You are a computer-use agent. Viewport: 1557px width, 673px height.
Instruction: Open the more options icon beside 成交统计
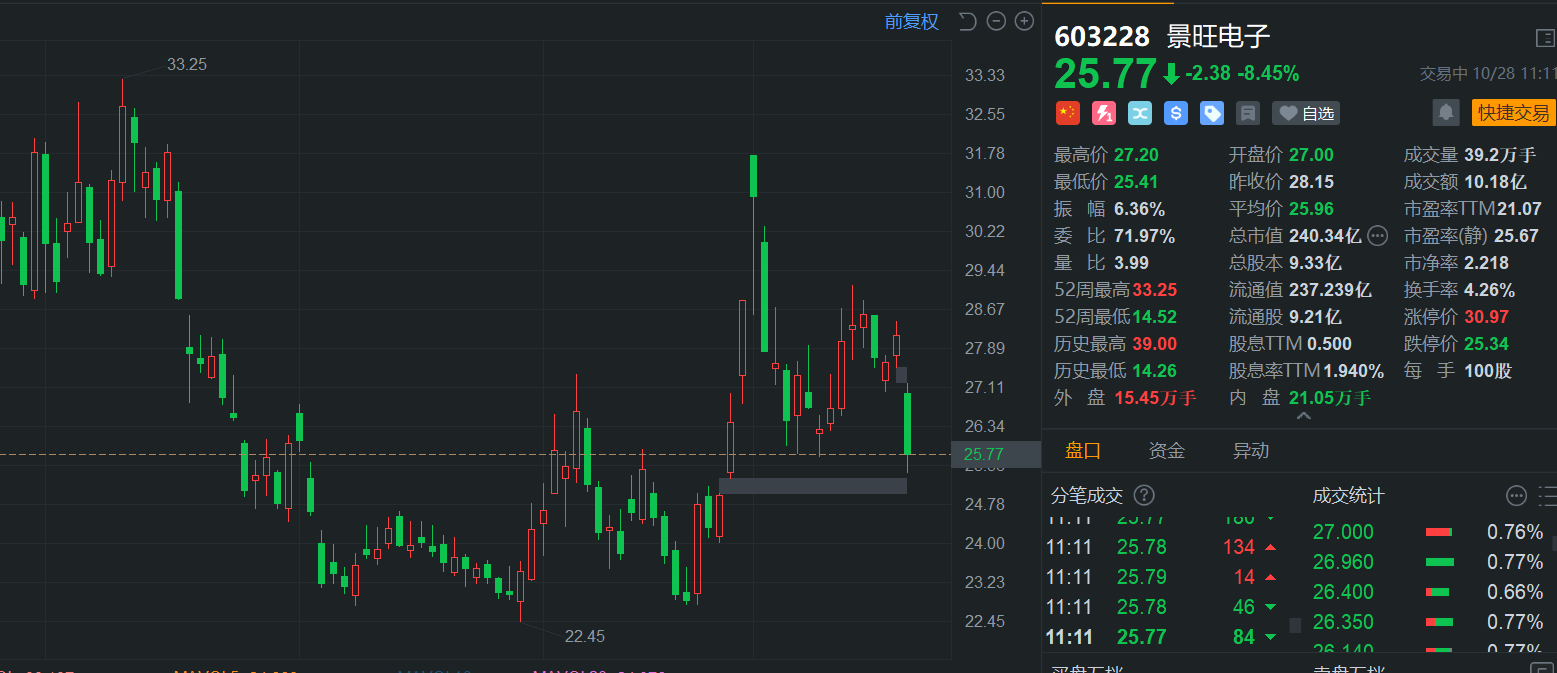click(1516, 496)
